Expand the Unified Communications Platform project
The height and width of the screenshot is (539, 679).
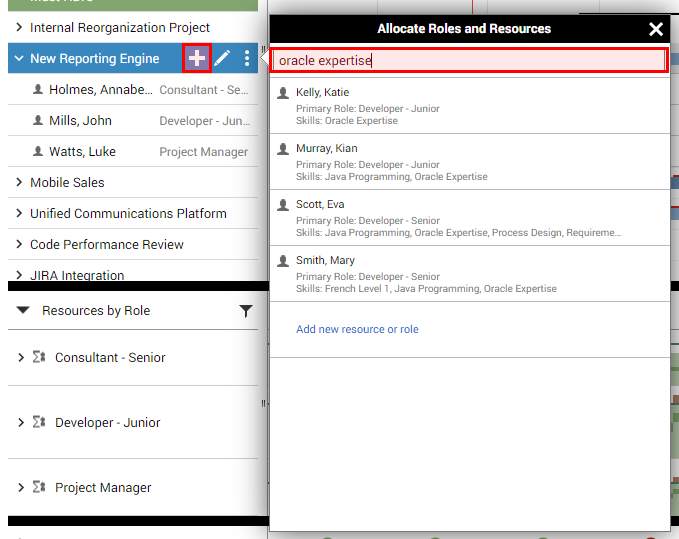pos(19,213)
